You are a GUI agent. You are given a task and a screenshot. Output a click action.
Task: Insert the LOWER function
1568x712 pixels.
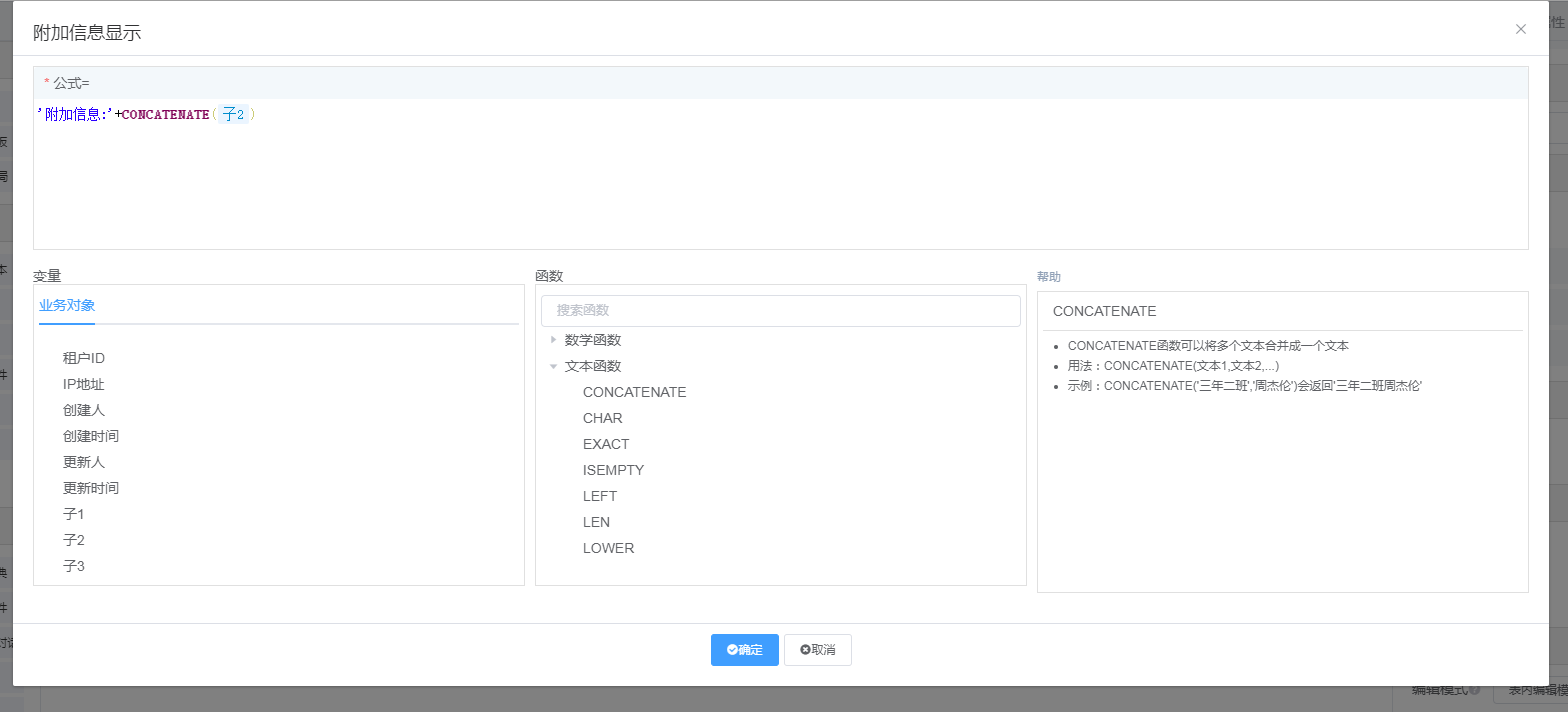pyautogui.click(x=608, y=548)
